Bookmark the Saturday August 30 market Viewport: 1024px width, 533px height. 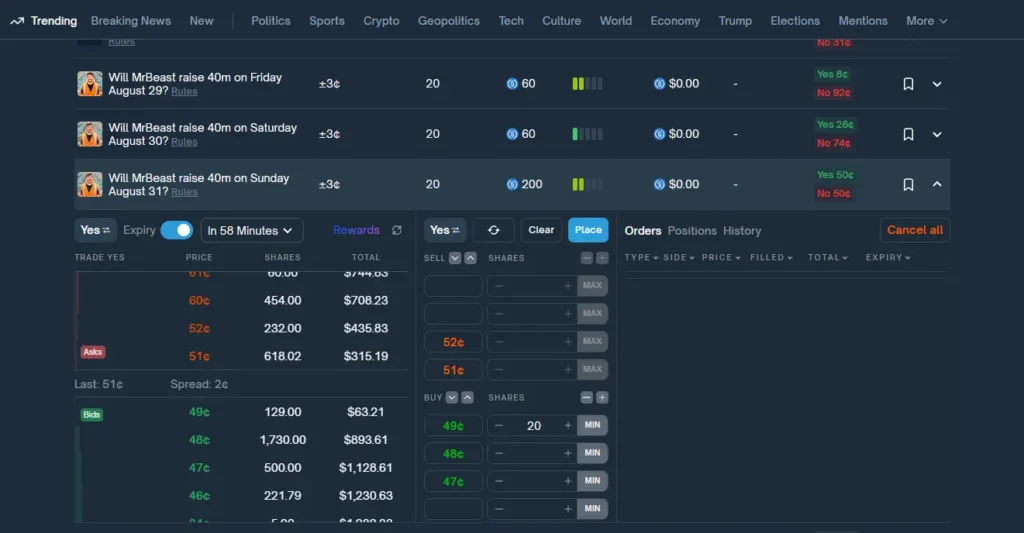(x=908, y=134)
